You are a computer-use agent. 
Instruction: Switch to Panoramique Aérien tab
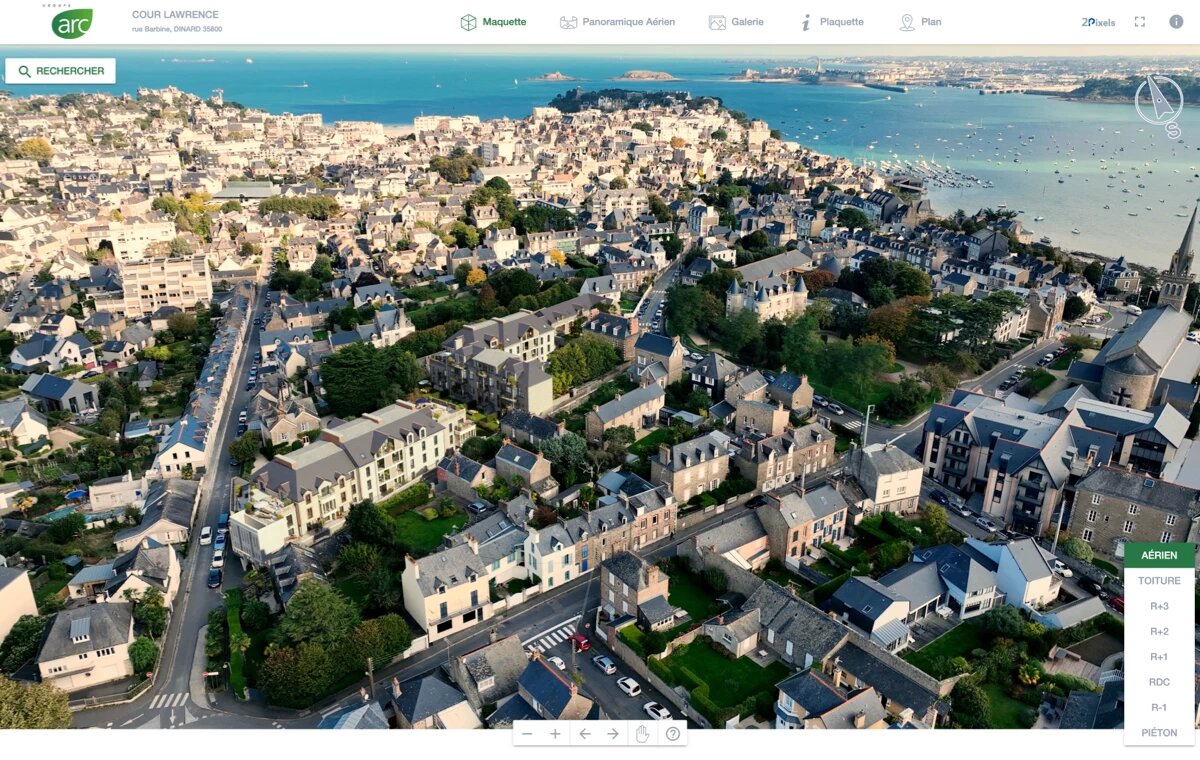click(617, 22)
